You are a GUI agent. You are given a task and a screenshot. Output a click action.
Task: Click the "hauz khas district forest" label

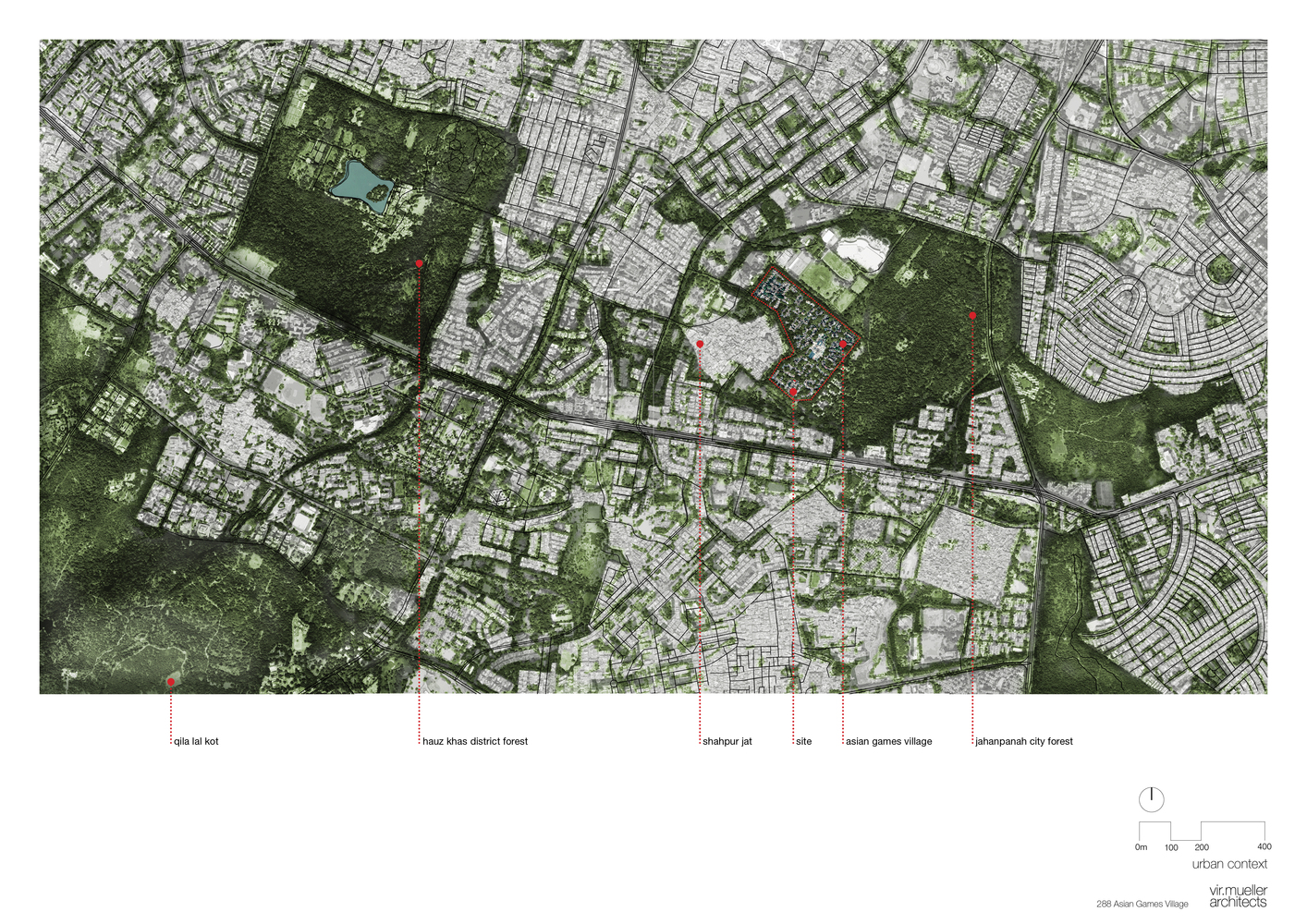click(x=475, y=741)
